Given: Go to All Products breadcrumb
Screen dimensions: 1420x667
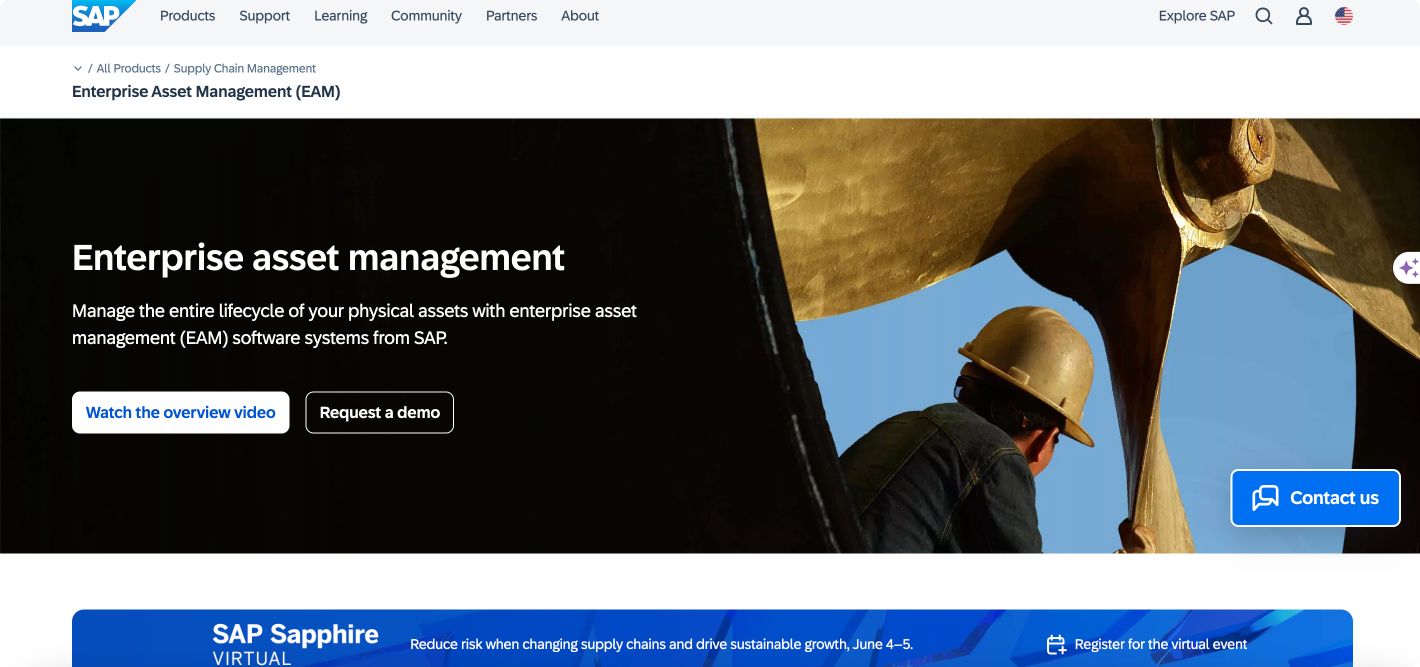Looking at the screenshot, I should click(129, 69).
